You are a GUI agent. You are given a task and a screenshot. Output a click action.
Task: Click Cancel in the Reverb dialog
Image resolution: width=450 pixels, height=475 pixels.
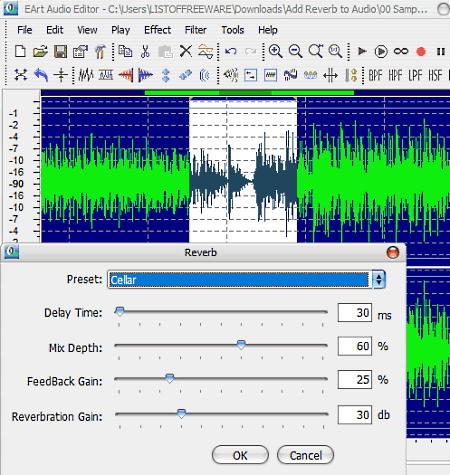point(305,455)
